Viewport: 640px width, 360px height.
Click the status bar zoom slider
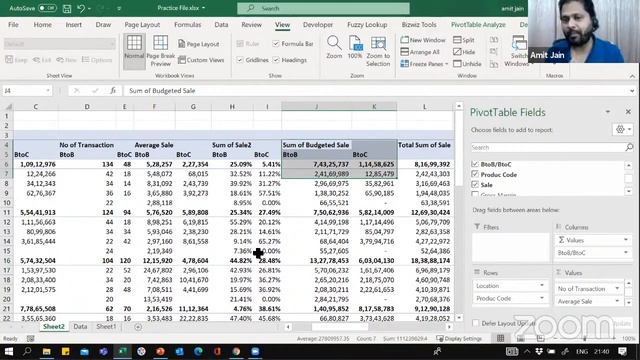(584, 339)
